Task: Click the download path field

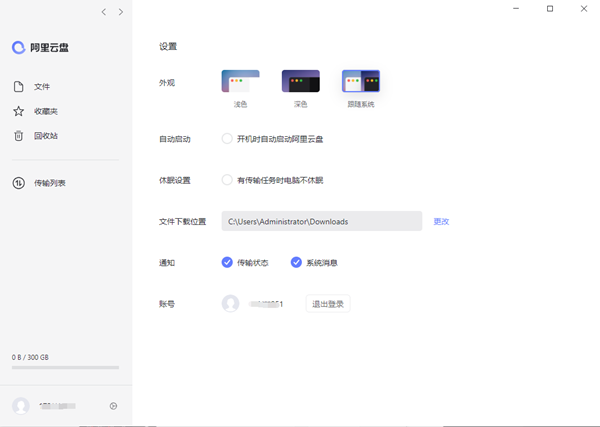Action: coord(321,221)
